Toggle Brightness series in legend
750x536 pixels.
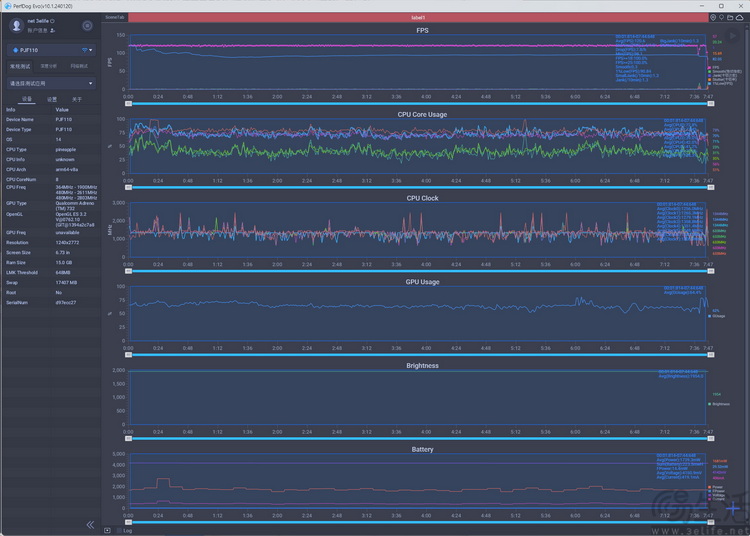coord(719,404)
